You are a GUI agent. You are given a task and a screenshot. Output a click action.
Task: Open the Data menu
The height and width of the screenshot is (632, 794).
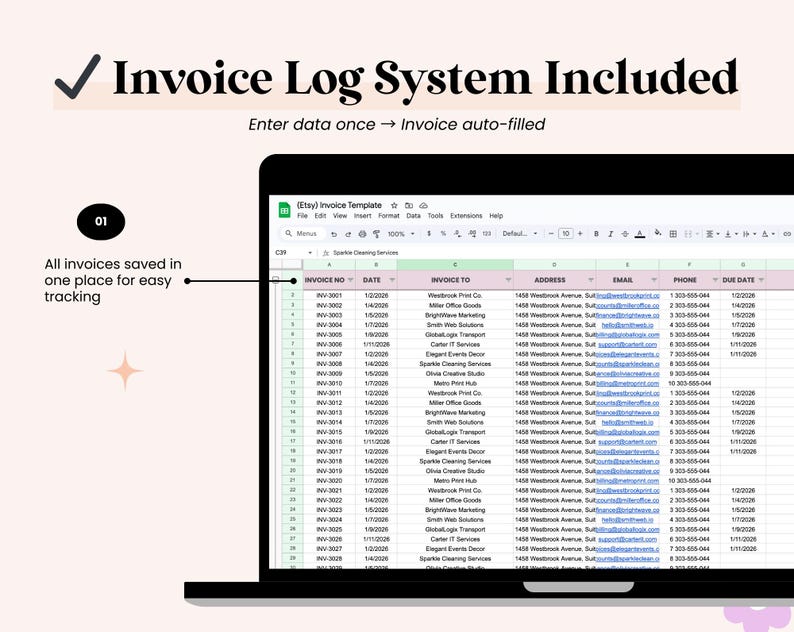click(413, 216)
